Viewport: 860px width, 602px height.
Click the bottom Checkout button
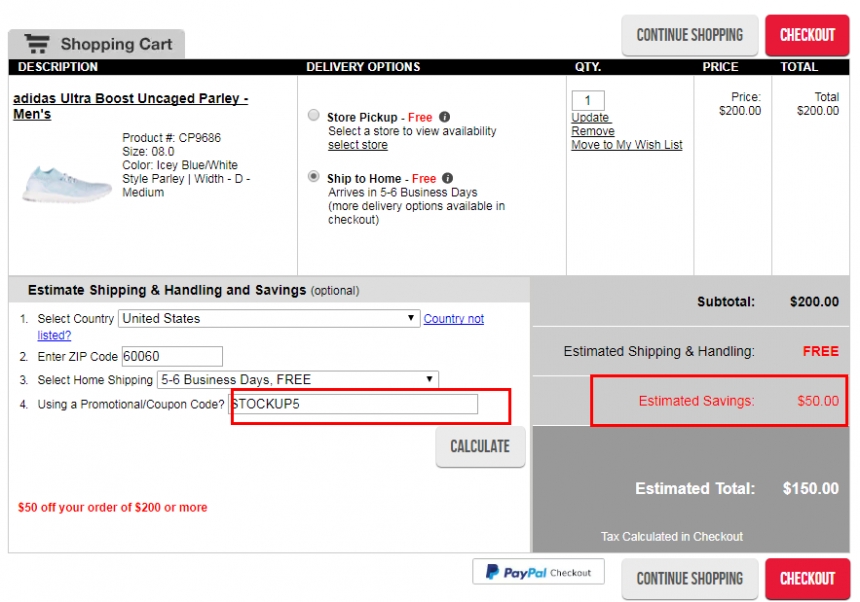pyautogui.click(x=807, y=578)
